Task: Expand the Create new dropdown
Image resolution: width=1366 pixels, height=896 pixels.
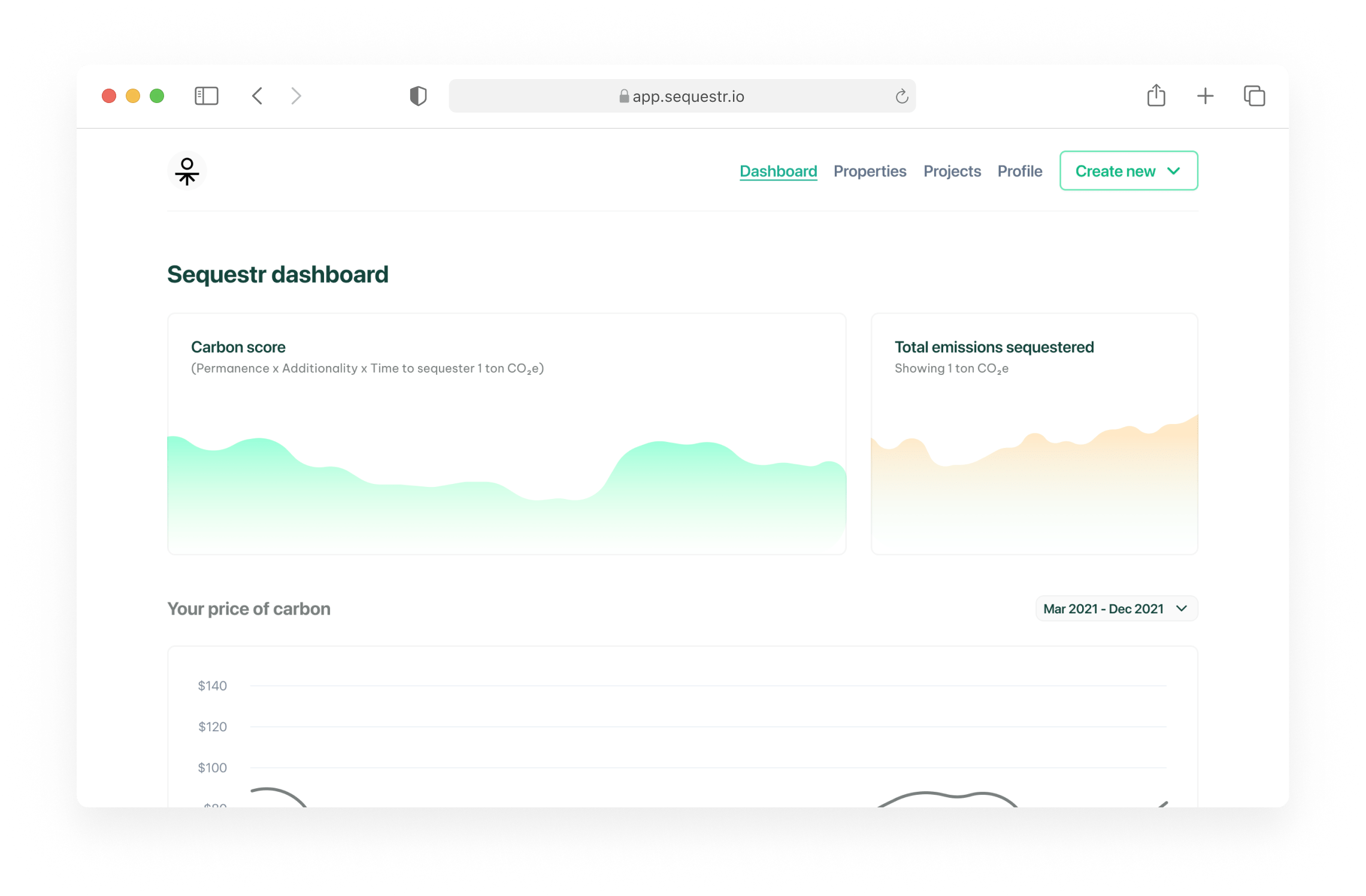Action: tap(1128, 171)
